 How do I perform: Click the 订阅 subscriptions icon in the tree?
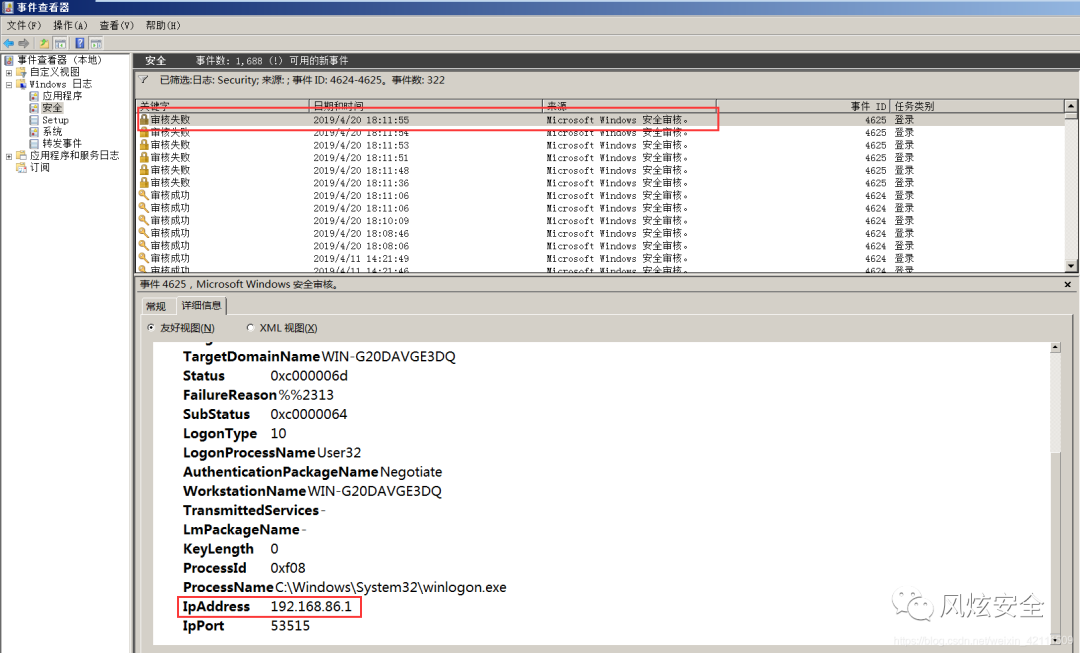coord(21,167)
